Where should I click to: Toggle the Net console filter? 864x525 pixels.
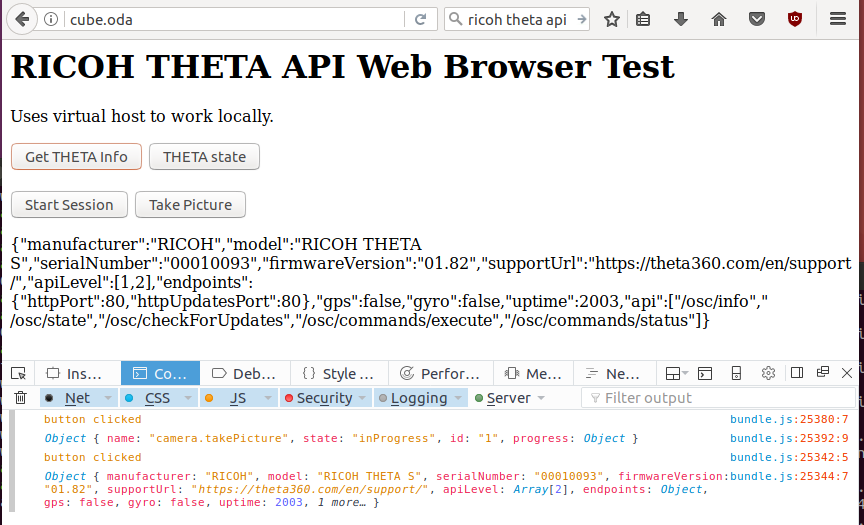pos(72,398)
